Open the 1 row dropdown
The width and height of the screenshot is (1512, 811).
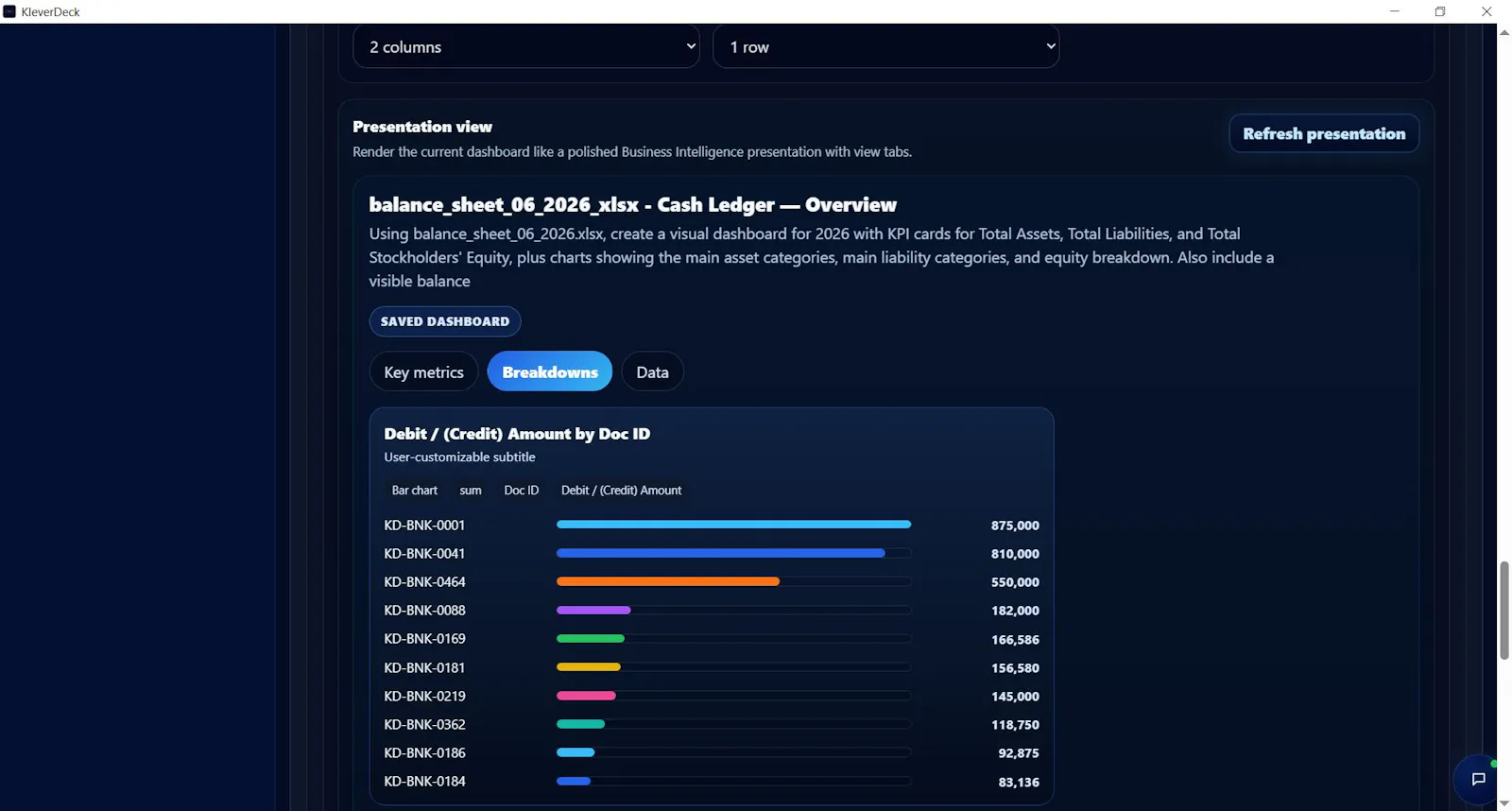click(x=886, y=46)
